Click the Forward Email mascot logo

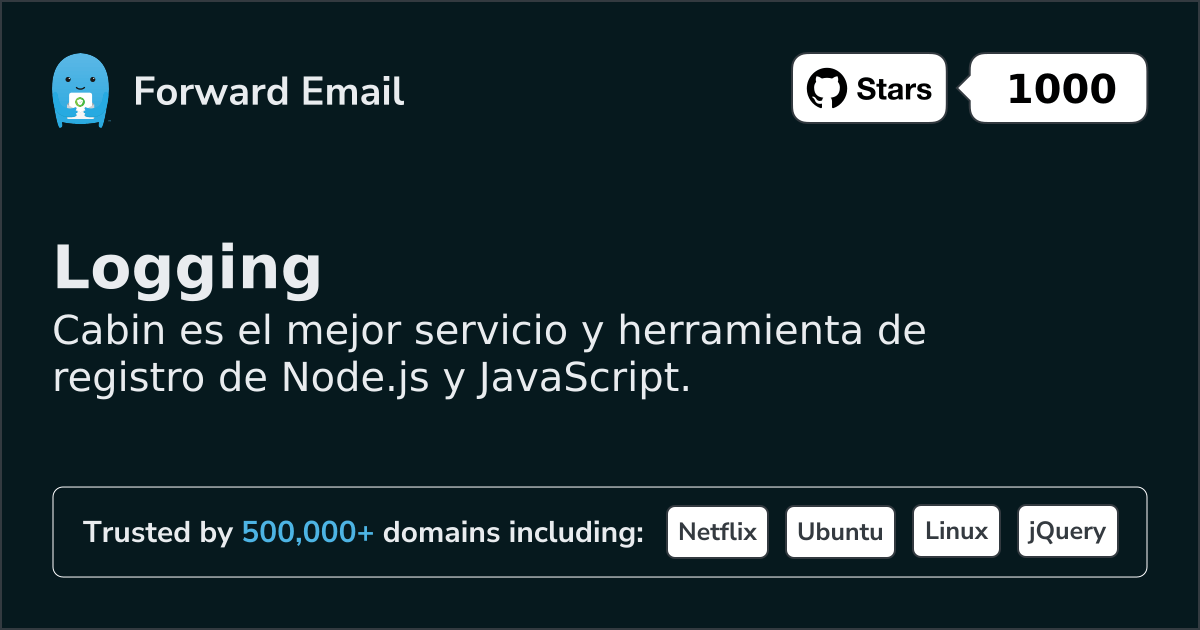tap(79, 91)
